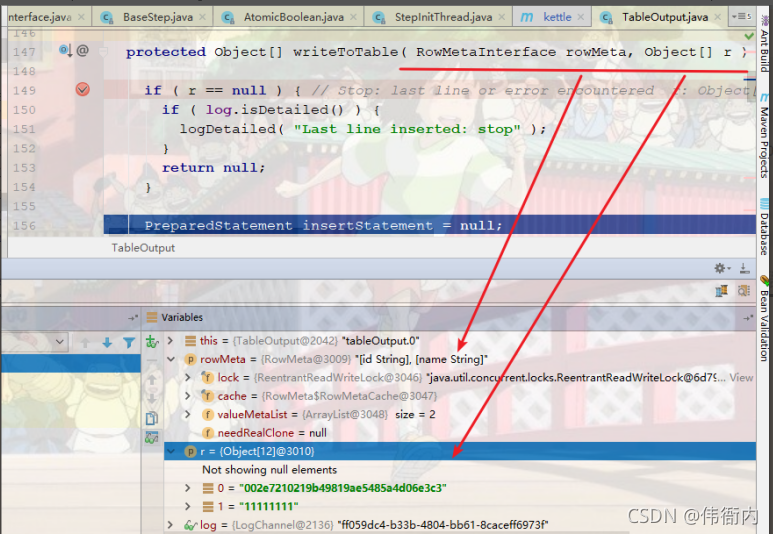
Task: Click the Variables panel title
Action: tap(181, 318)
